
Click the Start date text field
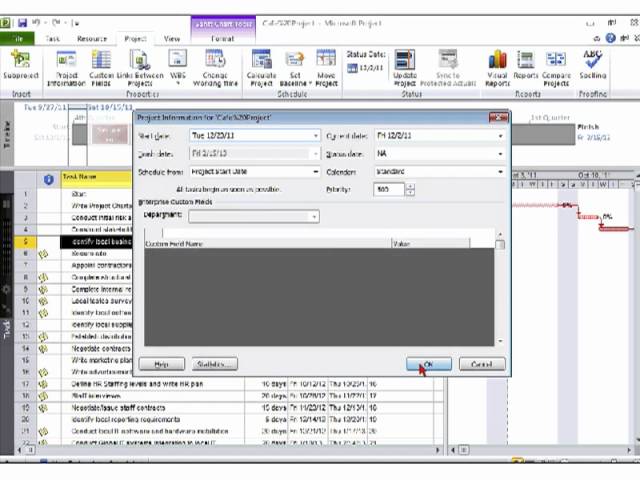(x=251, y=136)
